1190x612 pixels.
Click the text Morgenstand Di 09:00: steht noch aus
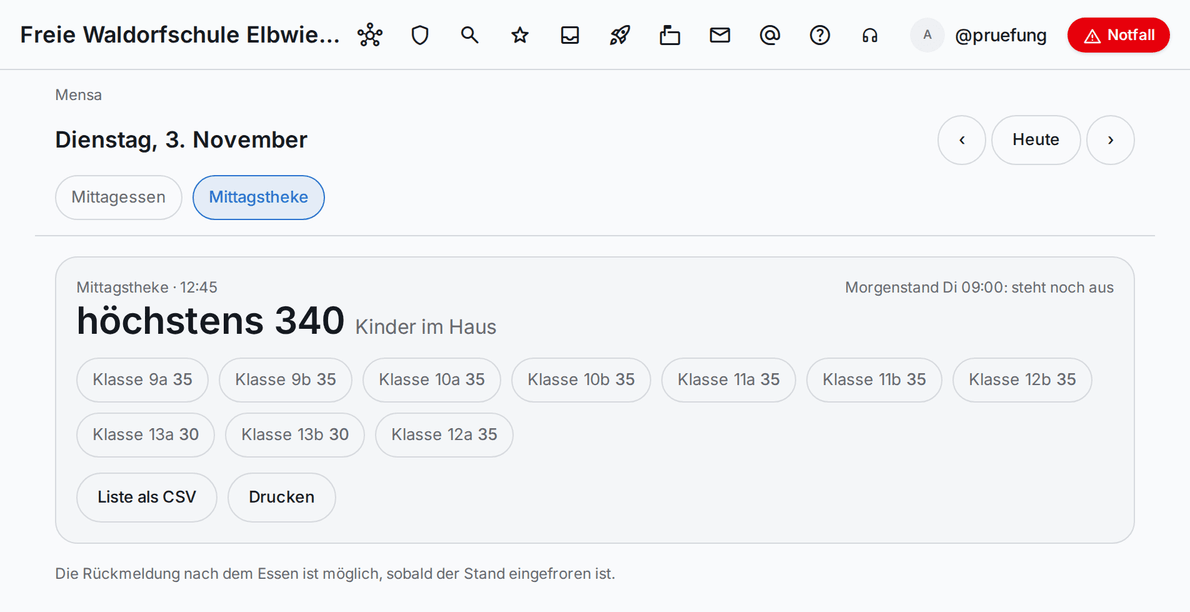point(979,288)
